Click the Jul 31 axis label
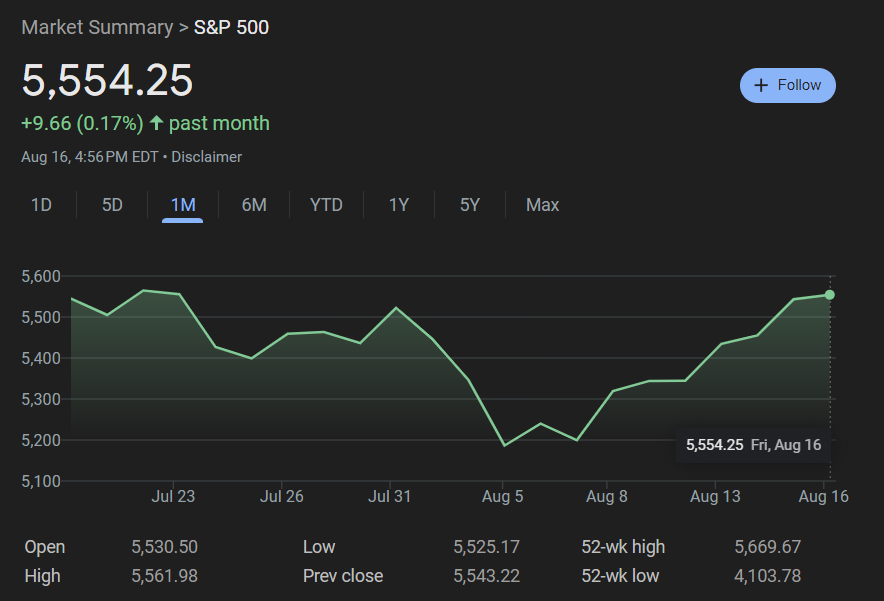The height and width of the screenshot is (601, 884). (390, 497)
